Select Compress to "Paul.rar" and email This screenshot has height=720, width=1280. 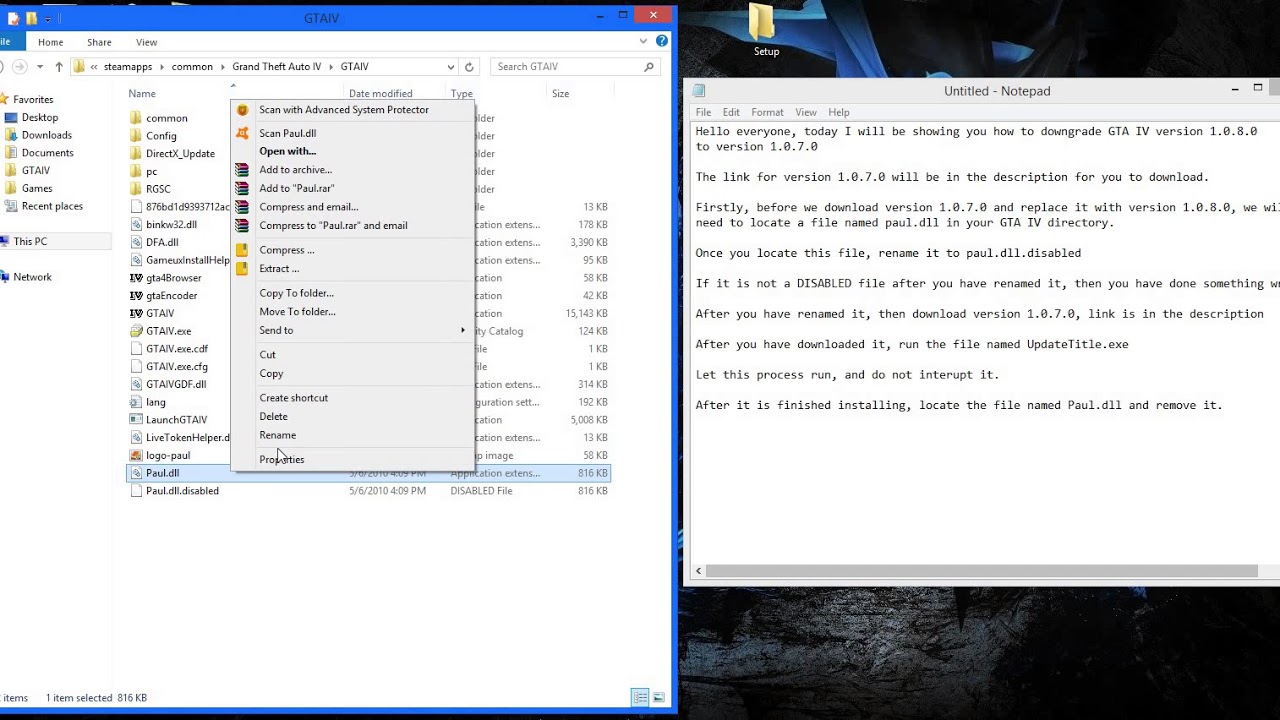tap(333, 225)
